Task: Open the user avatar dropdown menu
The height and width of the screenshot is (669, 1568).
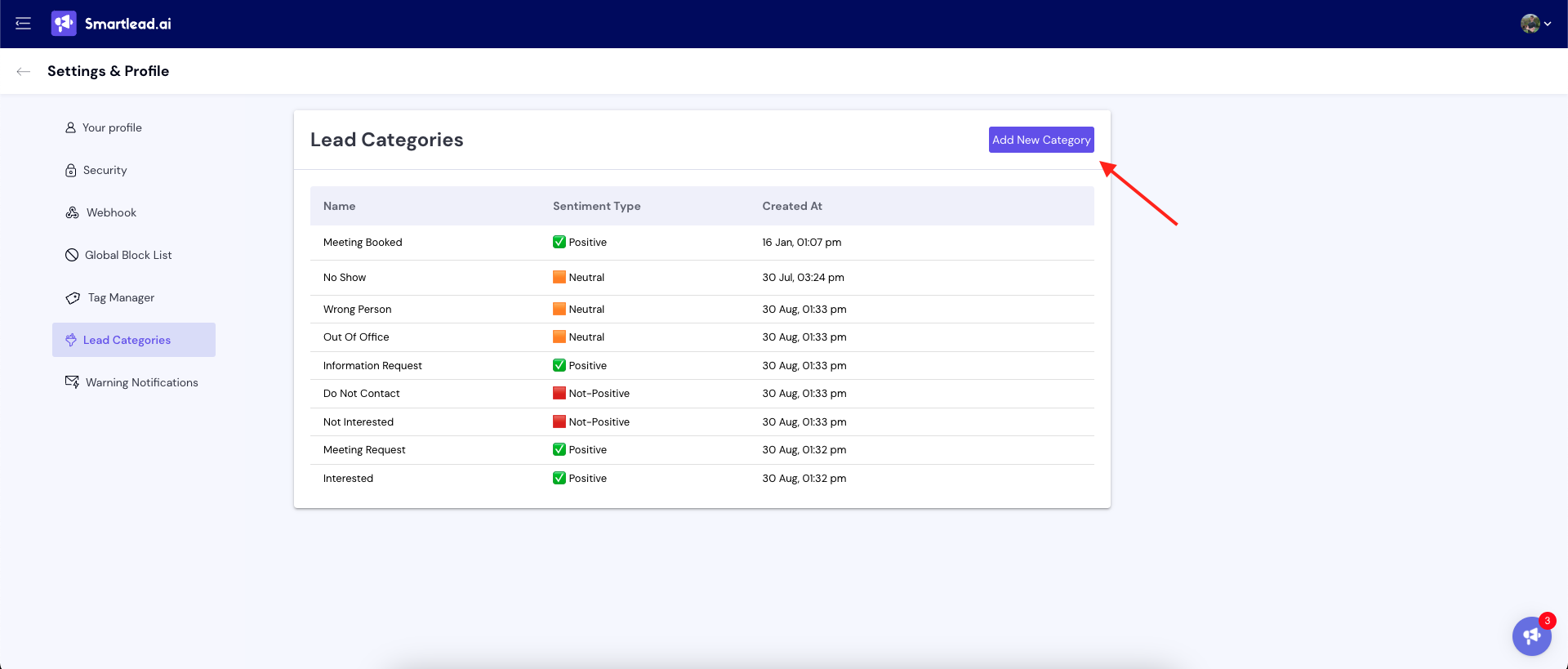Action: pyautogui.click(x=1535, y=24)
